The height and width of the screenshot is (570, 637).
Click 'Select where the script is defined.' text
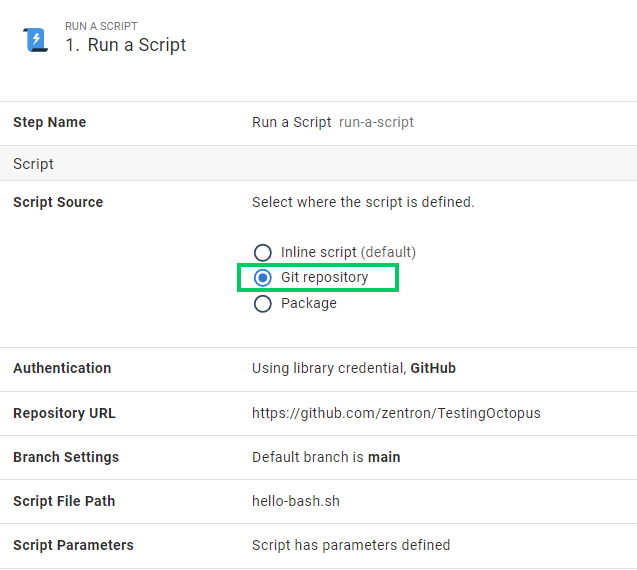[363, 202]
